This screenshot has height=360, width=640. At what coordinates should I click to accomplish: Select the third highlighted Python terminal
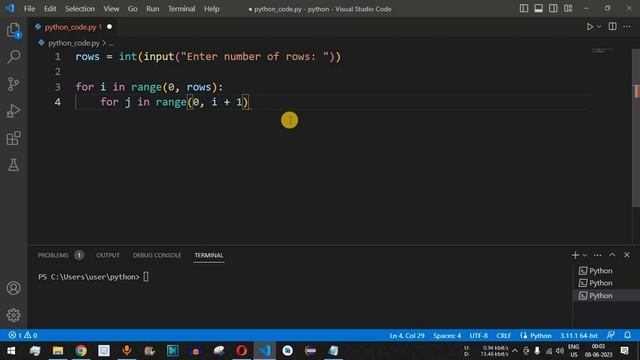tap(607, 296)
